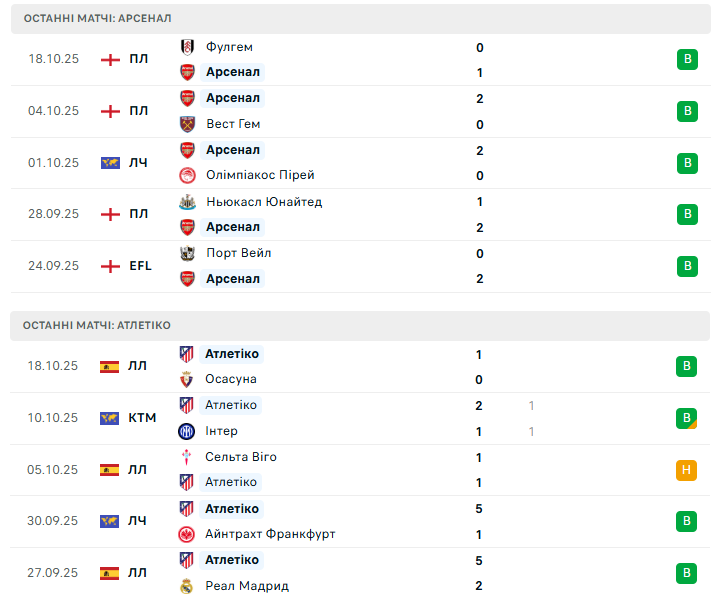Click the Newcastle United crest icon
The width and height of the screenshot is (720, 601).
(187, 202)
